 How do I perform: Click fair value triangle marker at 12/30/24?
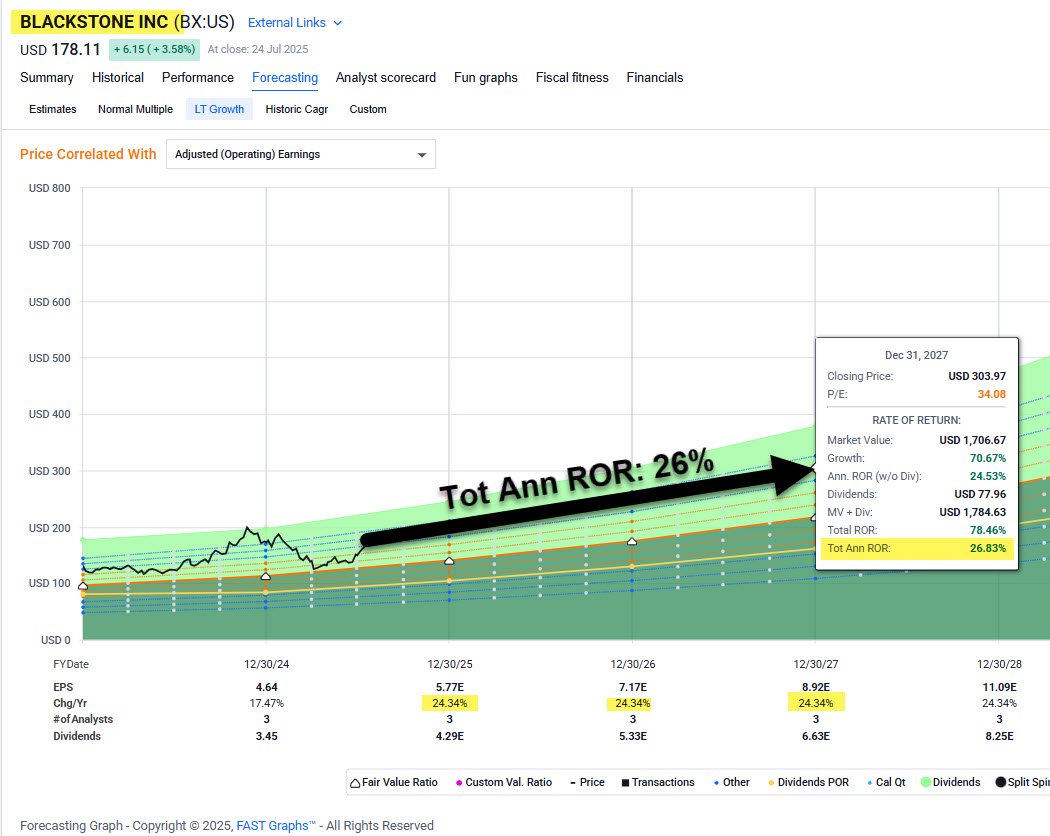(266, 576)
